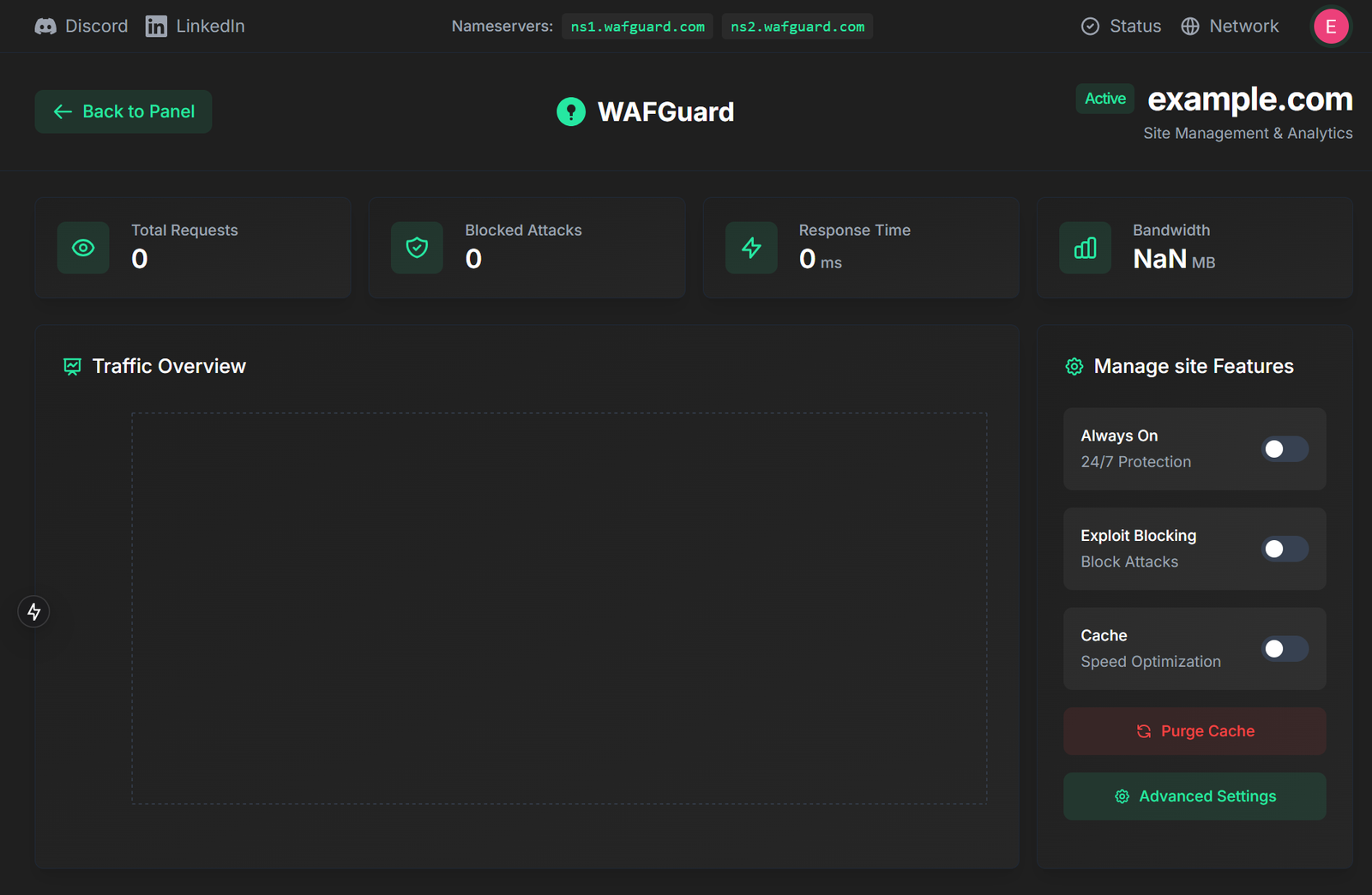The image size is (1372, 895).
Task: Click the Purge Cache button
Action: [x=1194, y=731]
